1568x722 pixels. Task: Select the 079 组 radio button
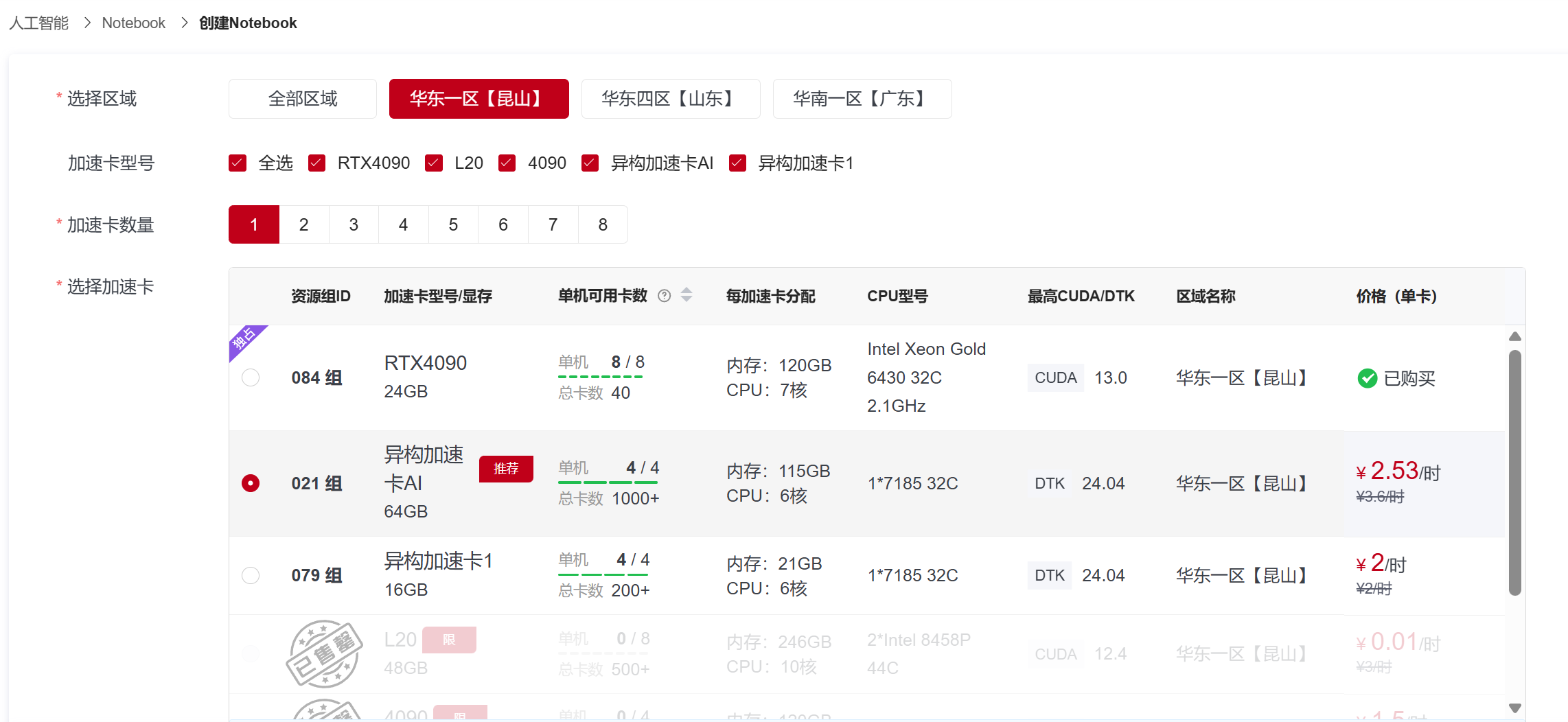[x=251, y=575]
